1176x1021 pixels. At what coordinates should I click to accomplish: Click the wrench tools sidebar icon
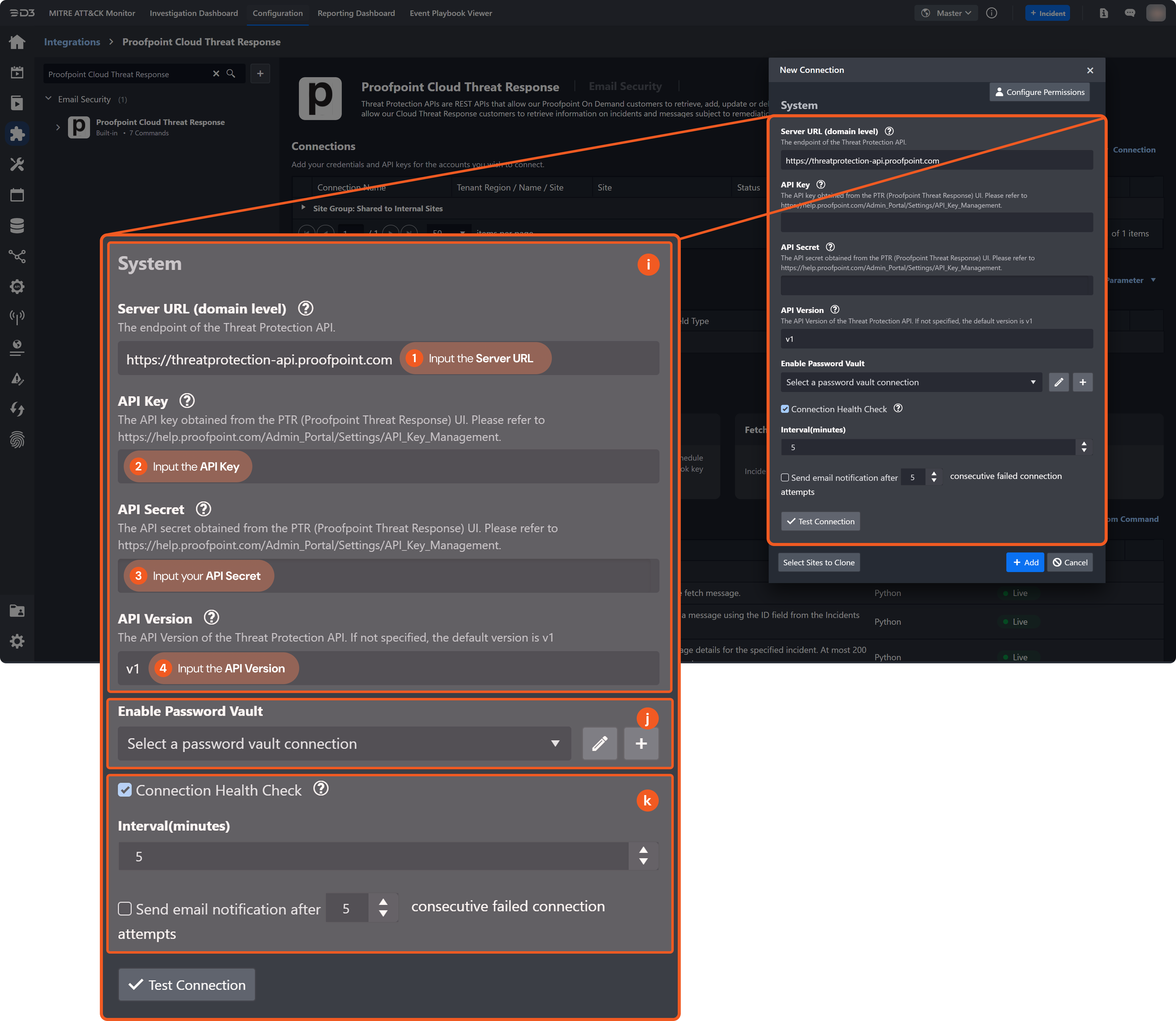click(x=17, y=164)
